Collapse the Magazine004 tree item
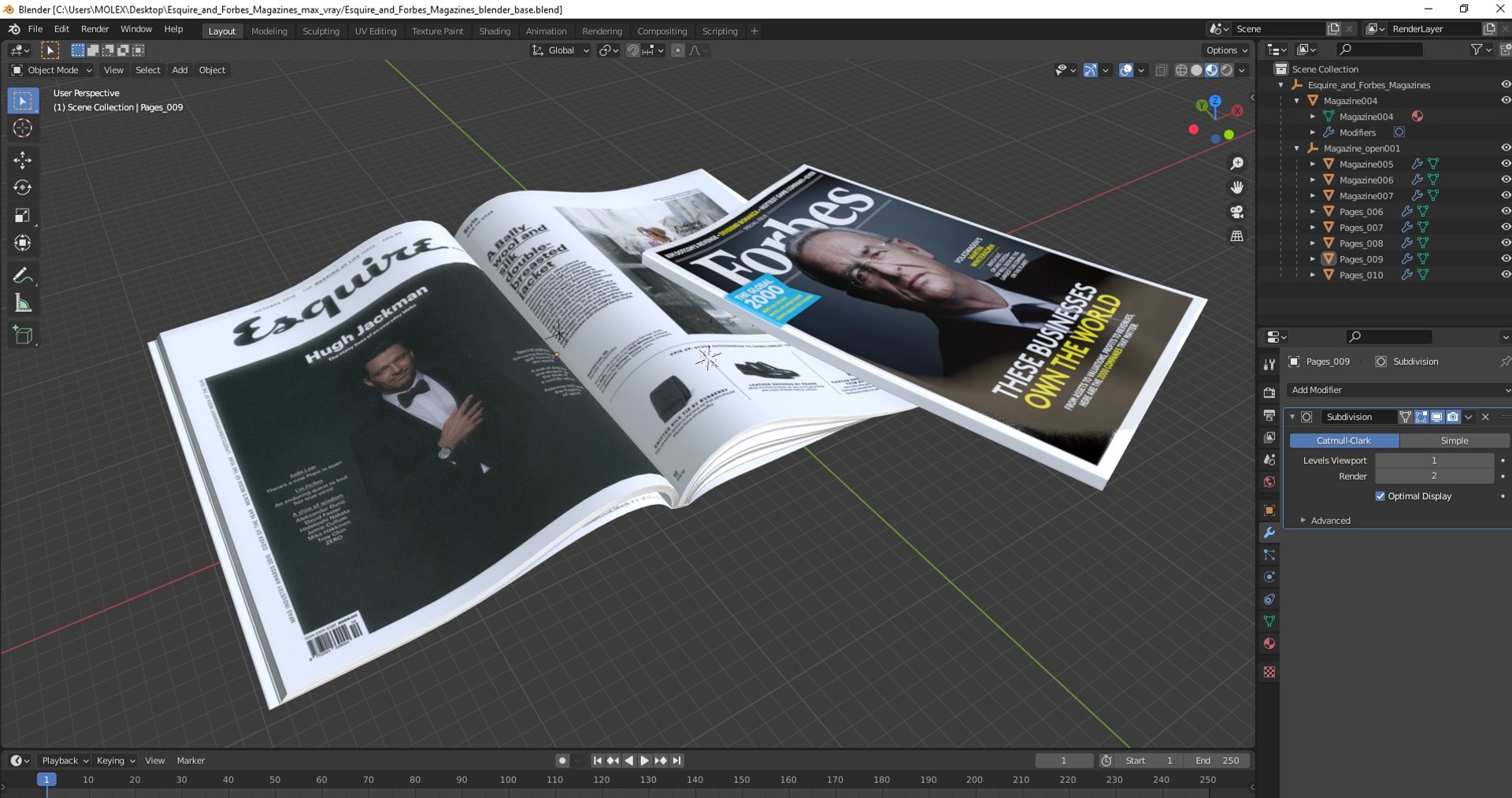Image resolution: width=1512 pixels, height=798 pixels. click(1297, 101)
